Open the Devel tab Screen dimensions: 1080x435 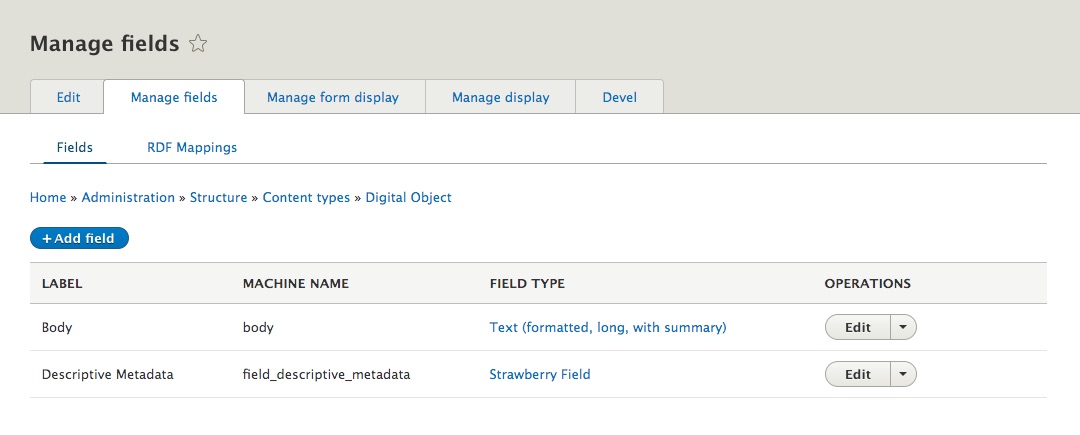pyautogui.click(x=619, y=98)
